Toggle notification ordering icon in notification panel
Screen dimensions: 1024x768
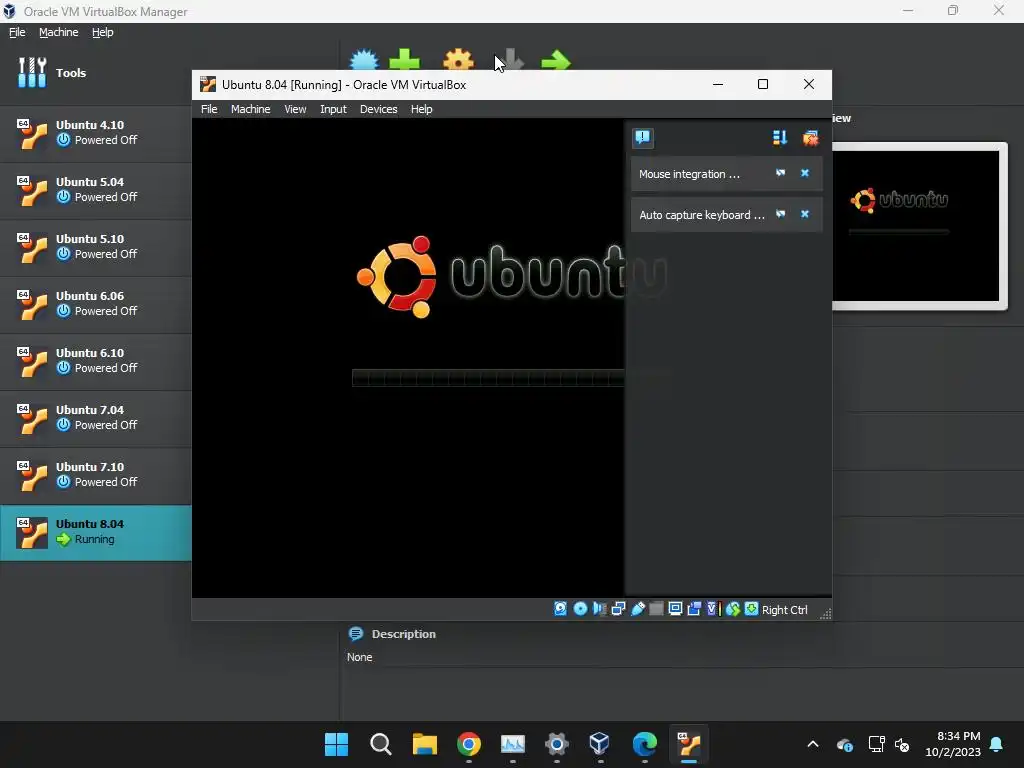click(x=780, y=138)
